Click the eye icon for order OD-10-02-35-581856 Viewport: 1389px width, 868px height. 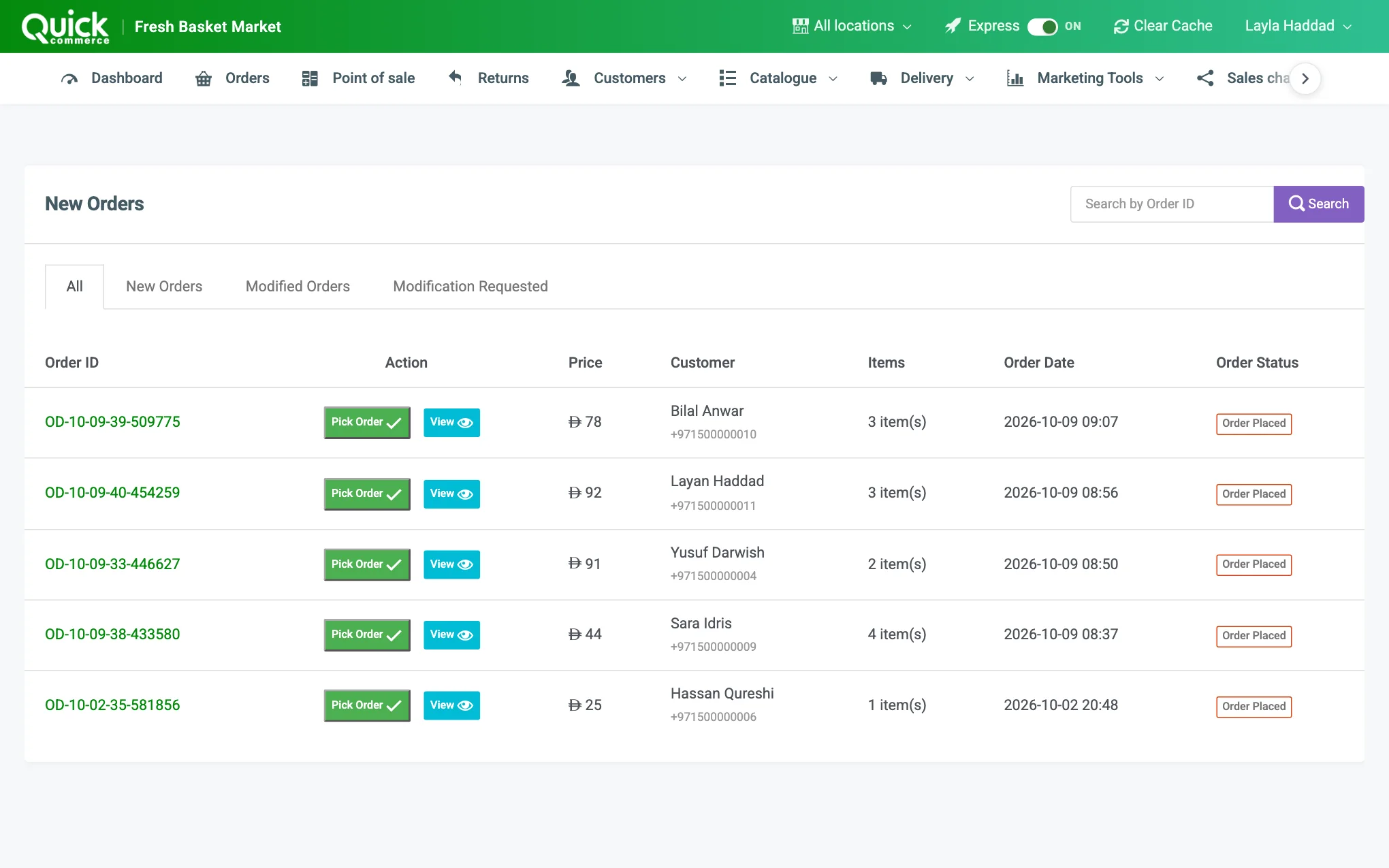(x=465, y=705)
